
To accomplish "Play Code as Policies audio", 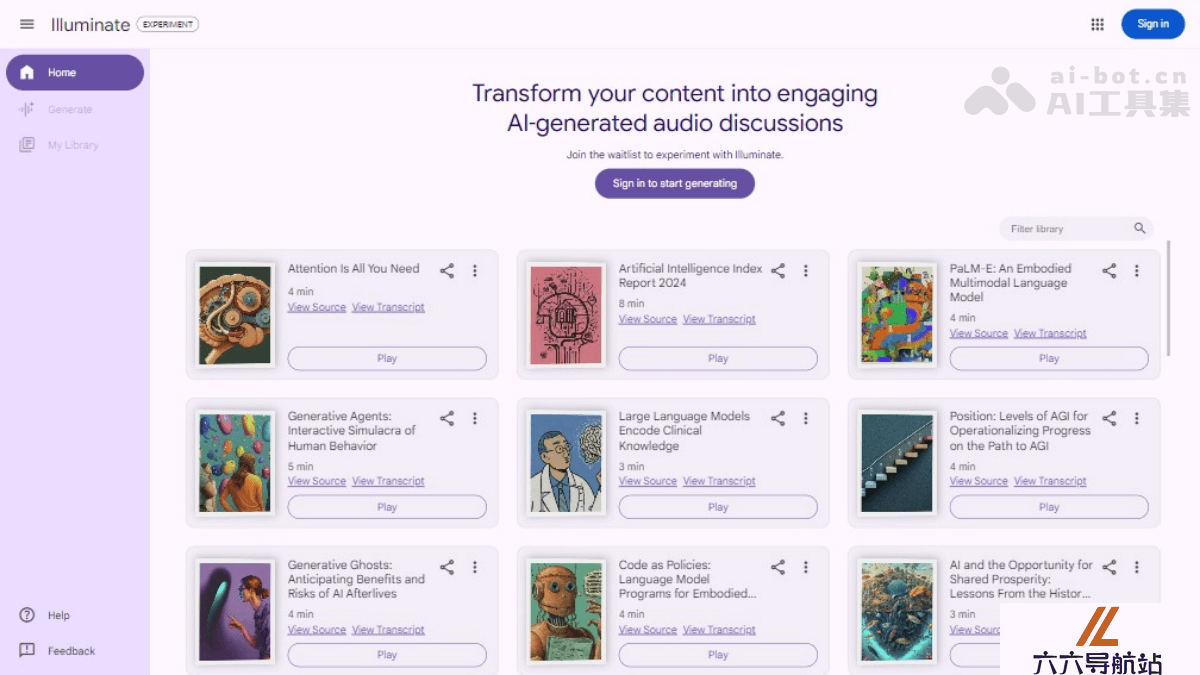I will point(718,655).
